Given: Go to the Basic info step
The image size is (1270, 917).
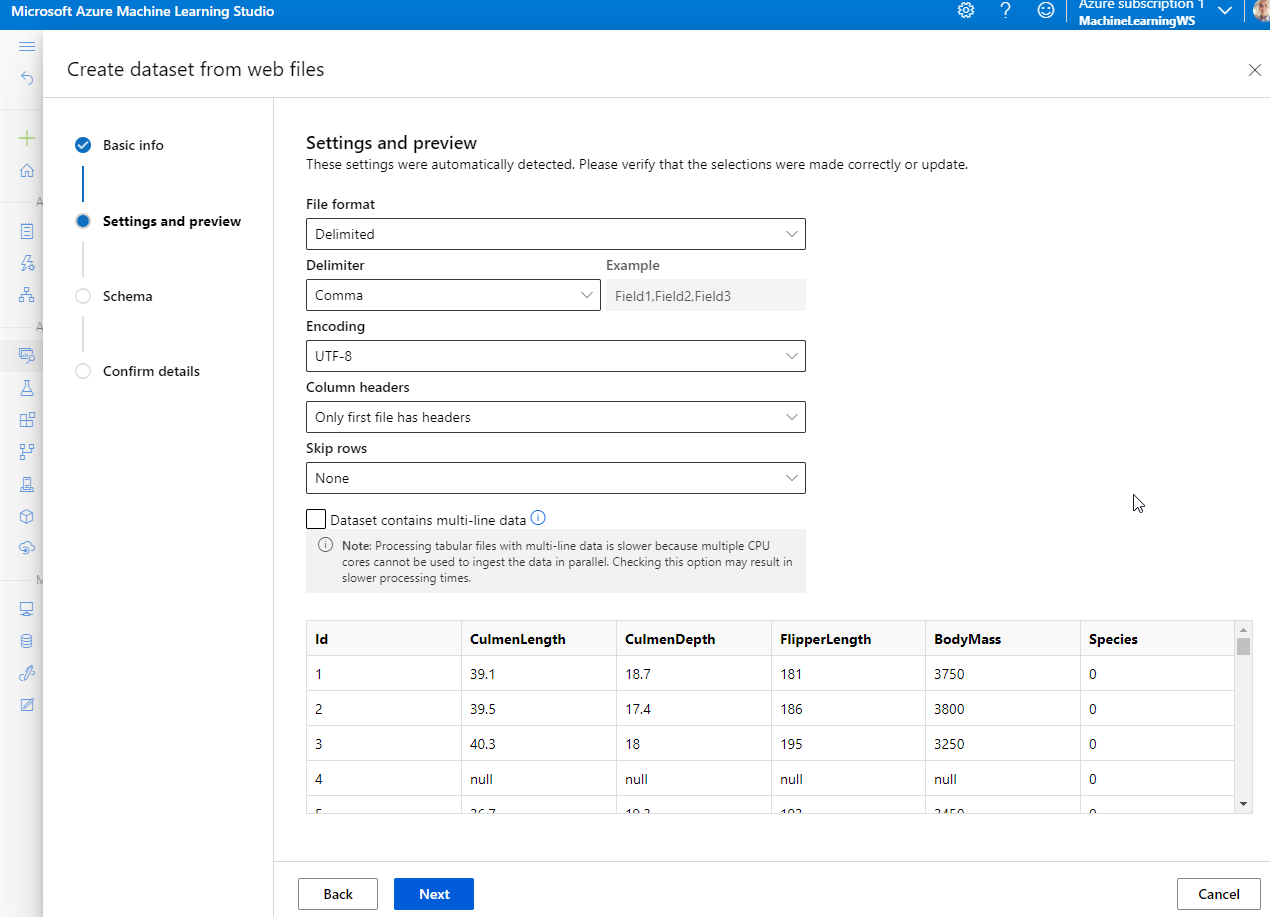Looking at the screenshot, I should coord(133,145).
